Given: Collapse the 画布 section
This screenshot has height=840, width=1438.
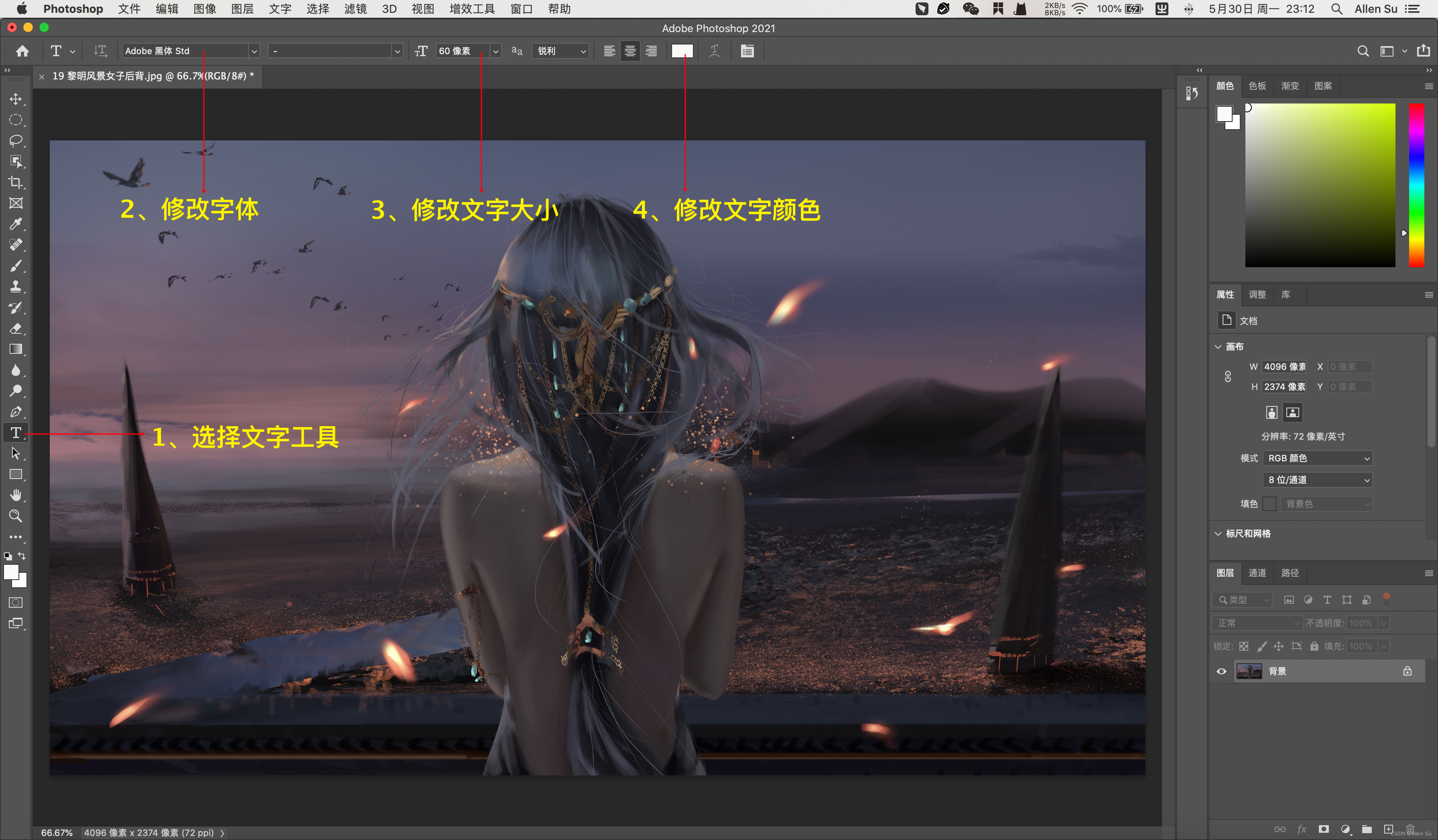Looking at the screenshot, I should 1218,346.
